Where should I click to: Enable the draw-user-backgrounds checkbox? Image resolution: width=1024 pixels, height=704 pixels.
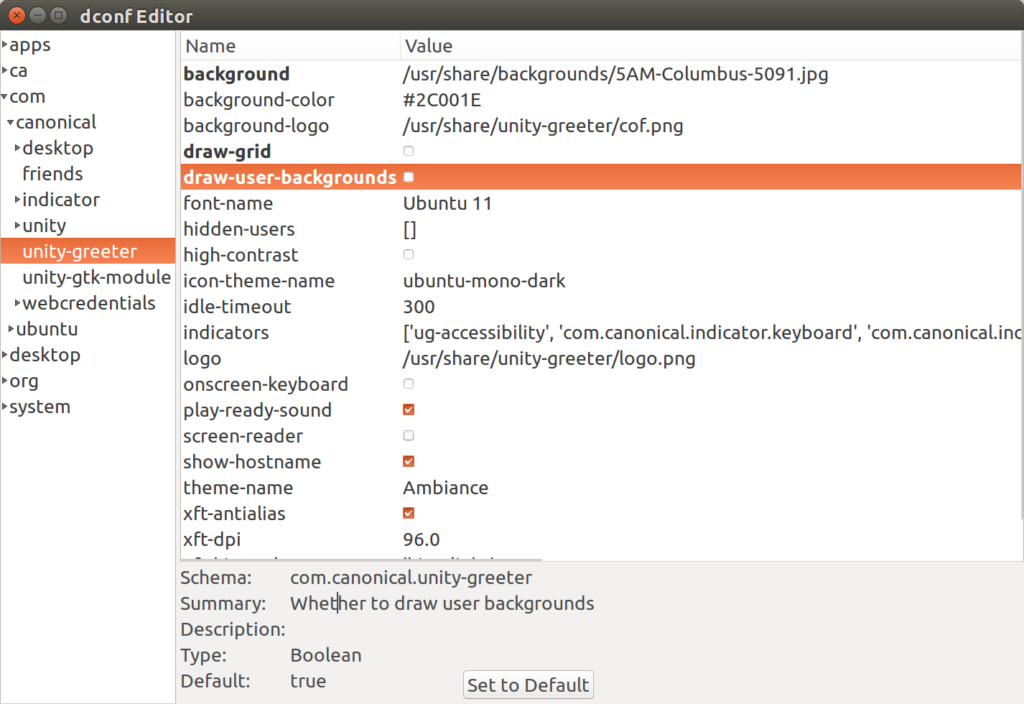coord(409,177)
